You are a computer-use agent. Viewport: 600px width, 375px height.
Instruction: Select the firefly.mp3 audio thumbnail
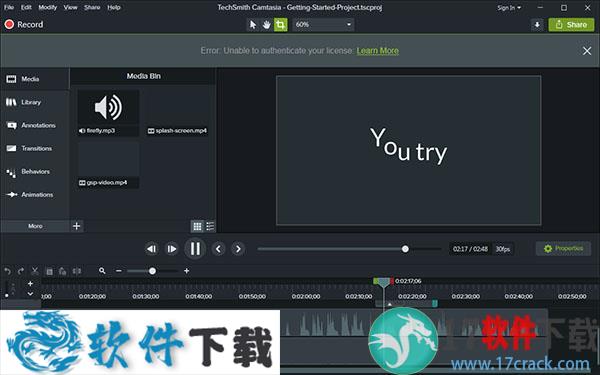(108, 112)
